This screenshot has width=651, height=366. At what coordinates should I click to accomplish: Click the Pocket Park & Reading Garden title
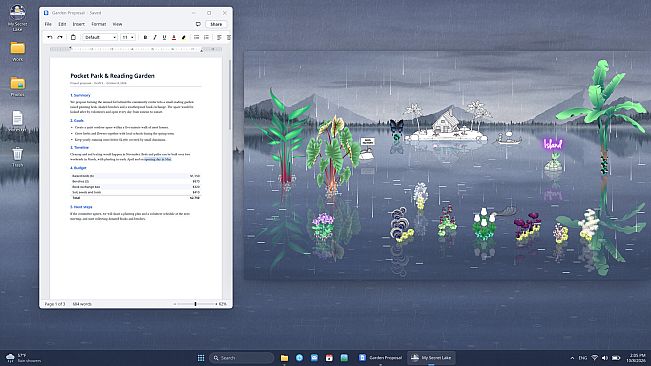[112, 76]
